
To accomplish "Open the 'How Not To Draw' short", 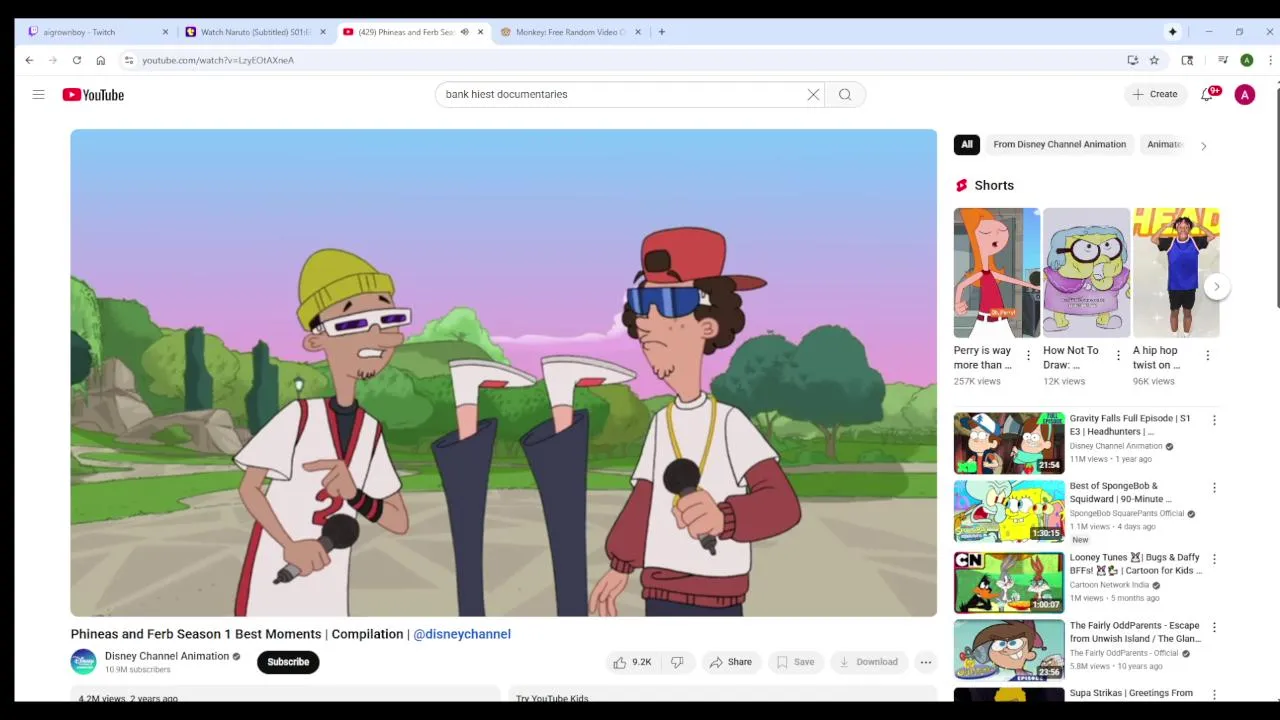I will coord(1087,273).
